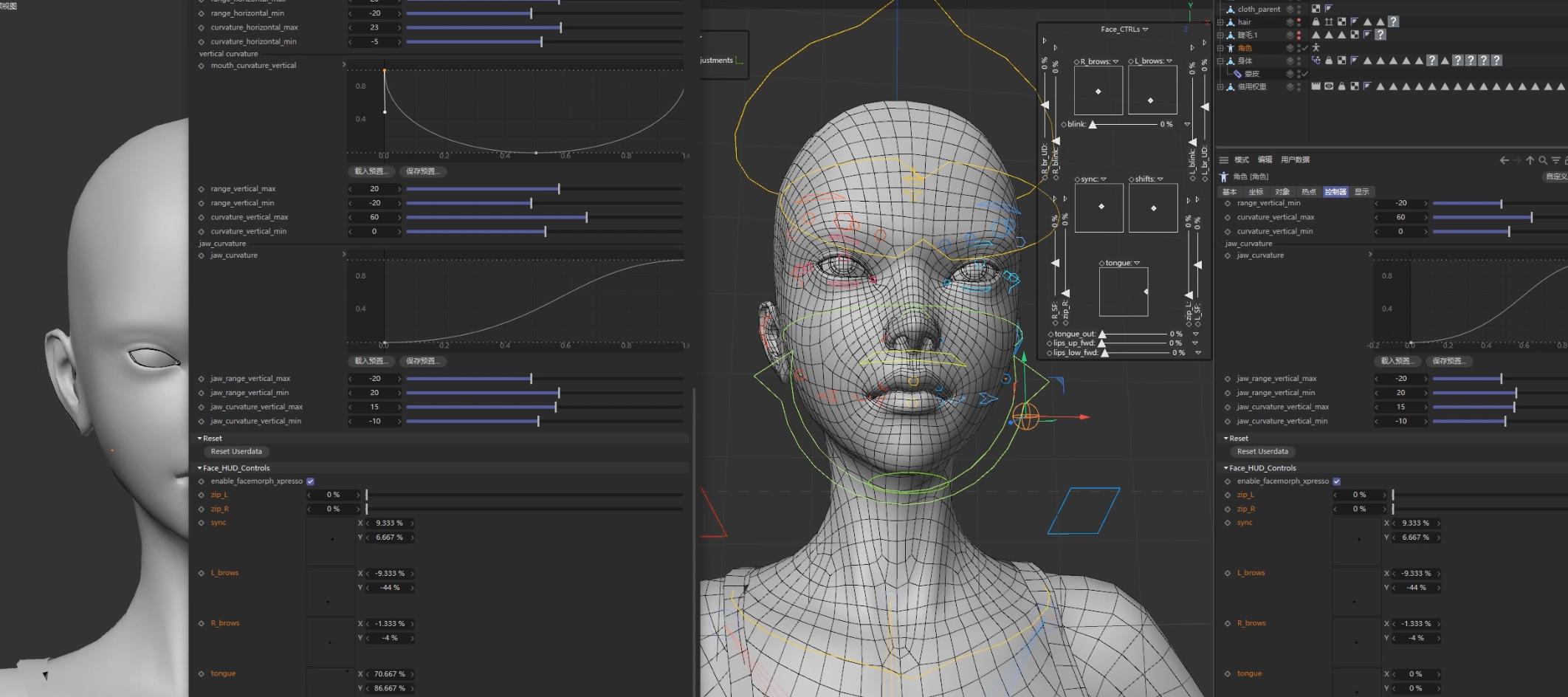Open the Attribute Manager hamburger menu
This screenshot has height=697, width=1568.
tap(1223, 160)
